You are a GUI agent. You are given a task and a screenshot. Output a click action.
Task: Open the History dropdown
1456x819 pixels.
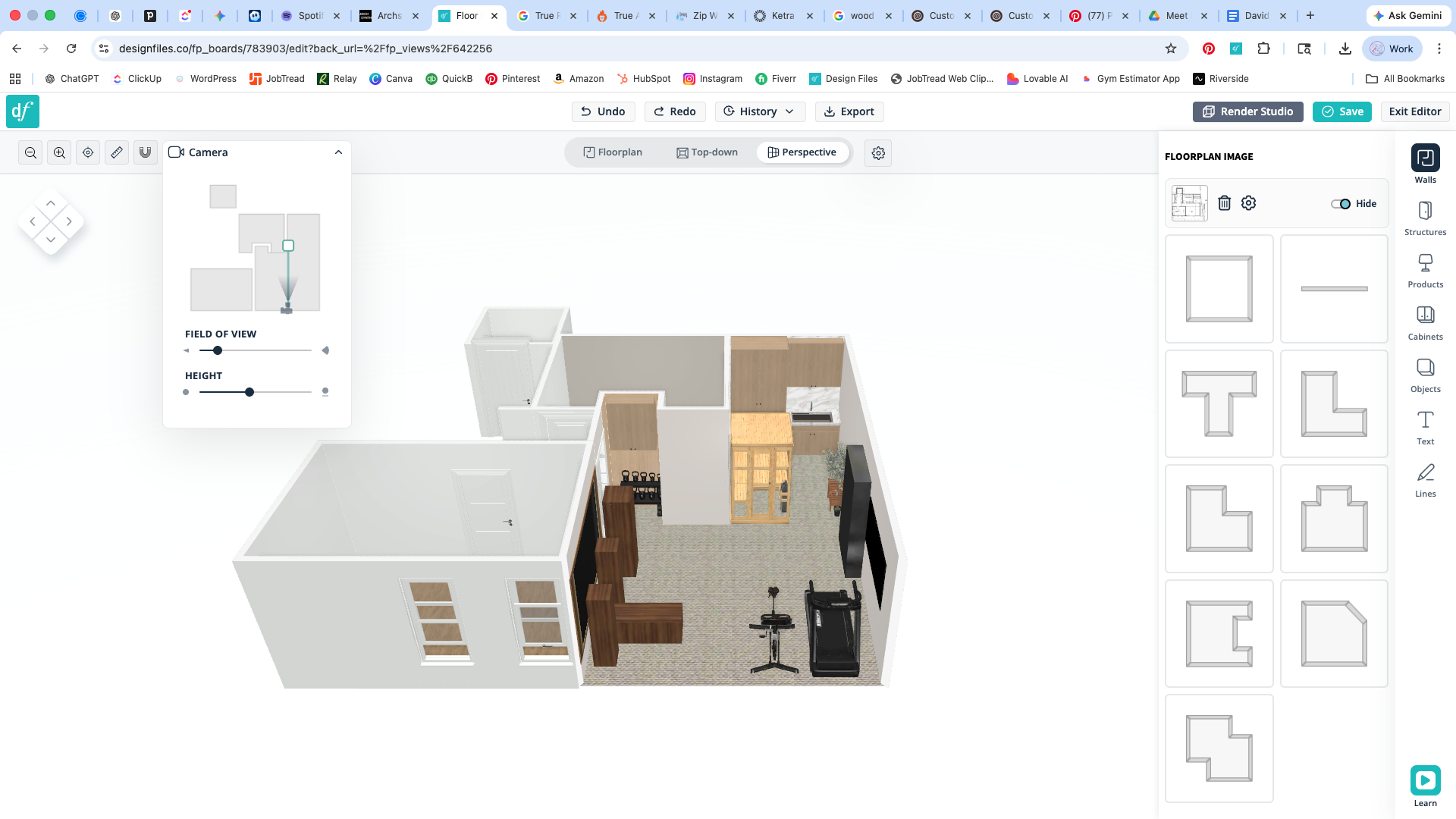(759, 111)
